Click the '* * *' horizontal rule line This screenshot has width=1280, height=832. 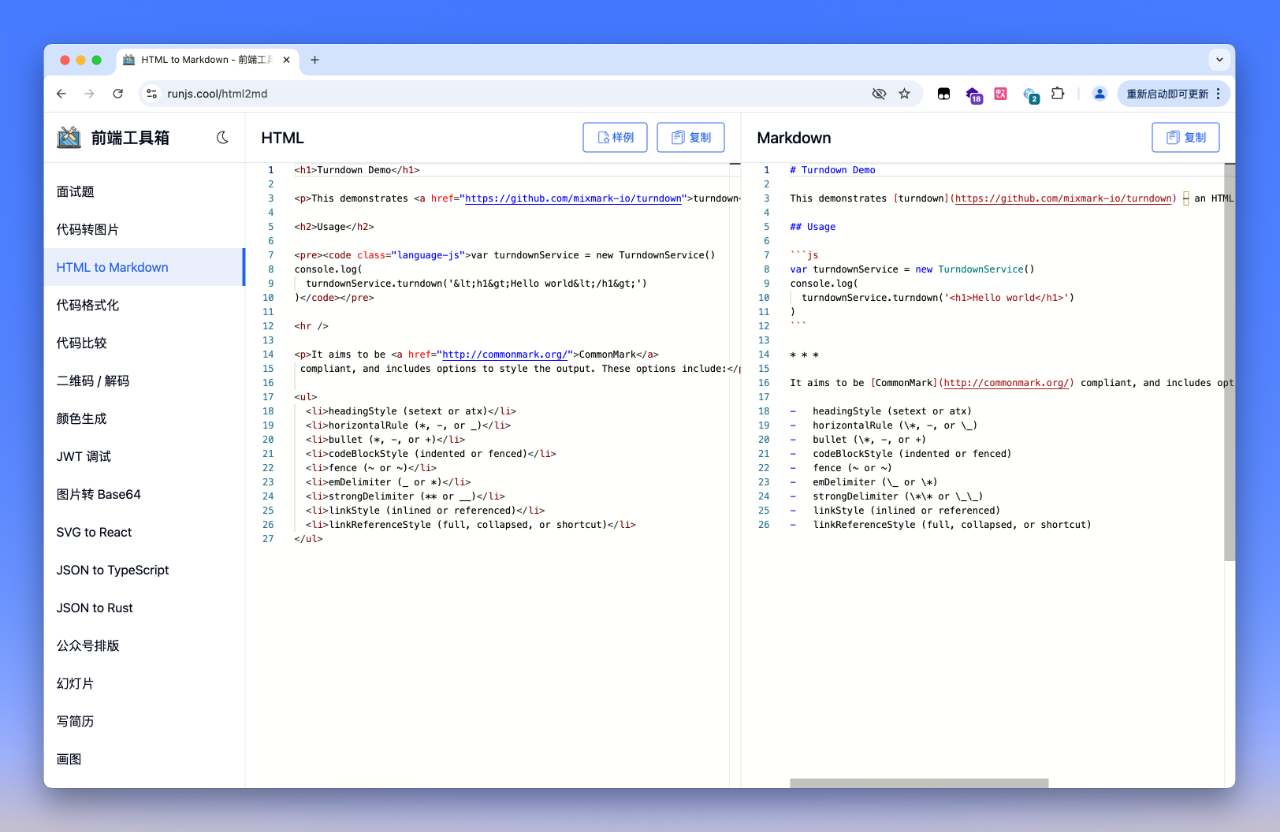tap(804, 355)
